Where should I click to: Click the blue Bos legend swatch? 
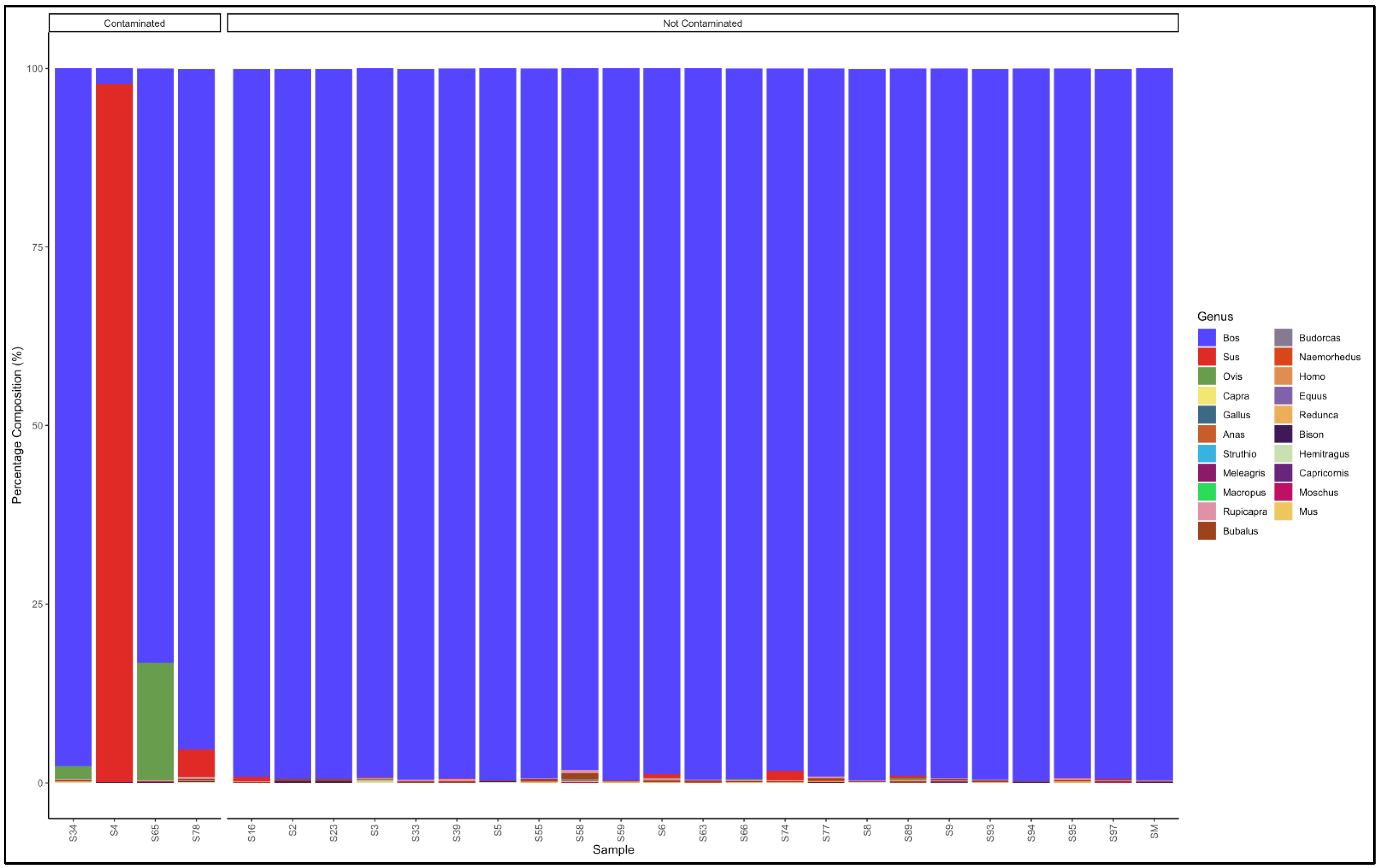1206,337
